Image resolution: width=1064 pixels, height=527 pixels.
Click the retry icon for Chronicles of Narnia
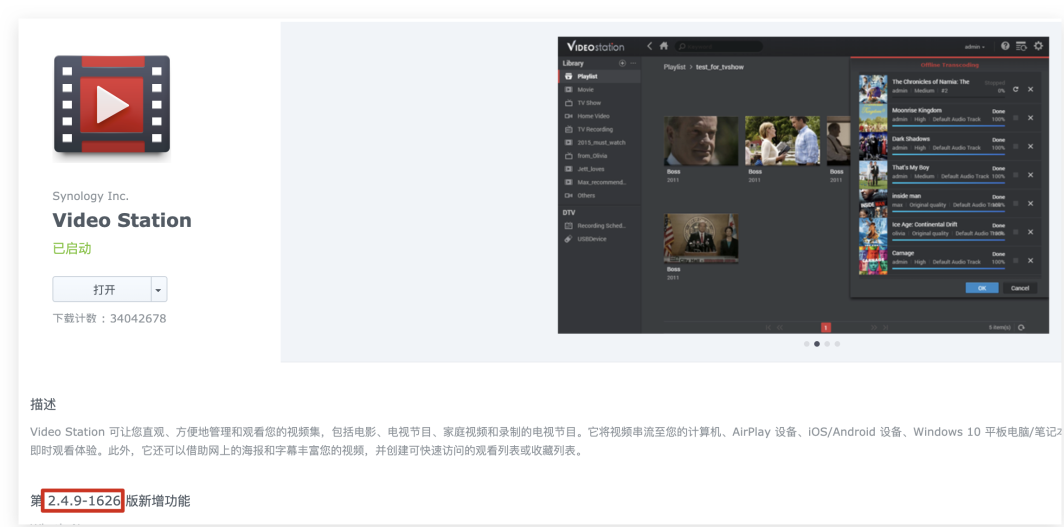click(1016, 90)
